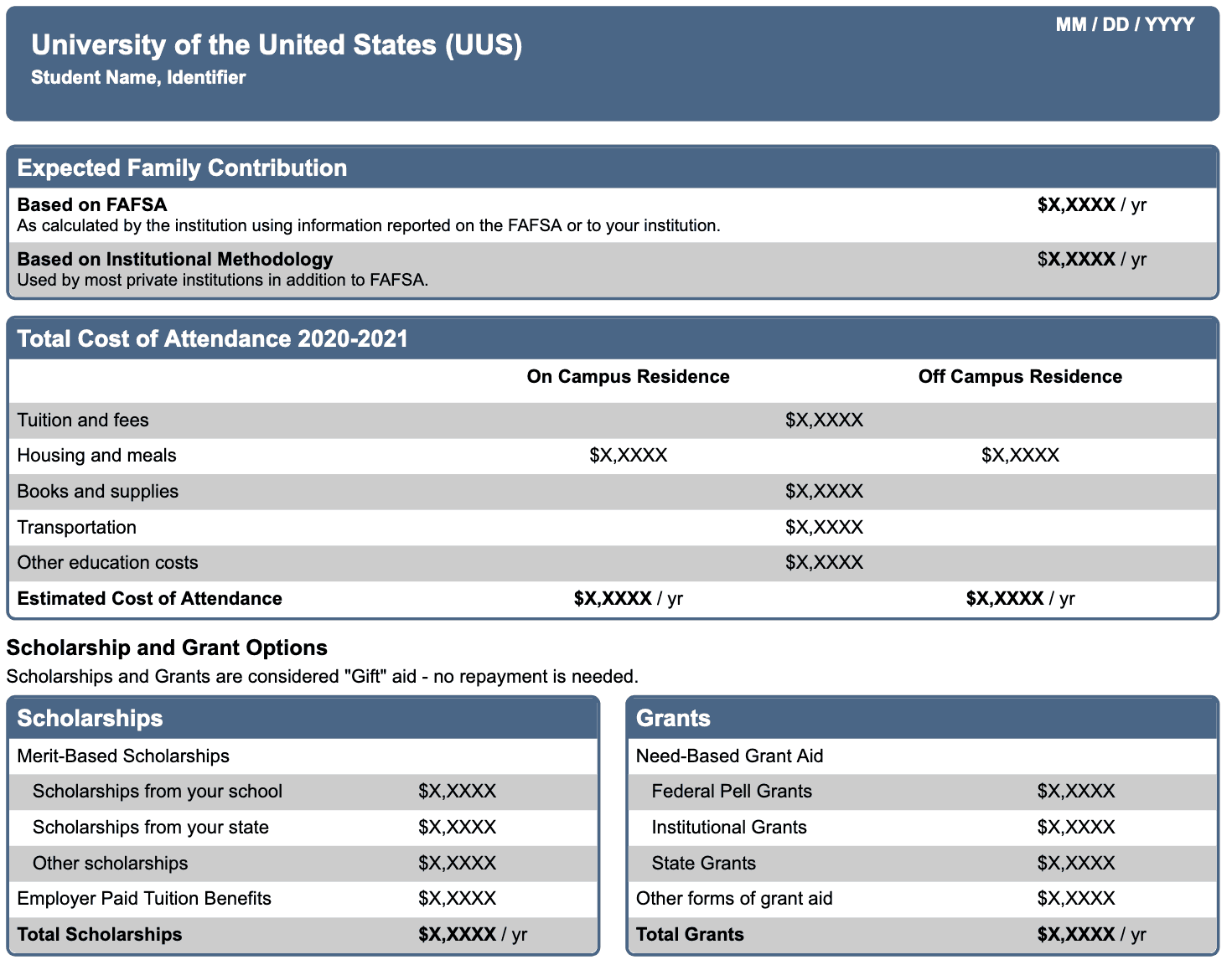Click the Estimated Cost of Attendance label
Screen dimensions: 1232x965
(x=149, y=599)
